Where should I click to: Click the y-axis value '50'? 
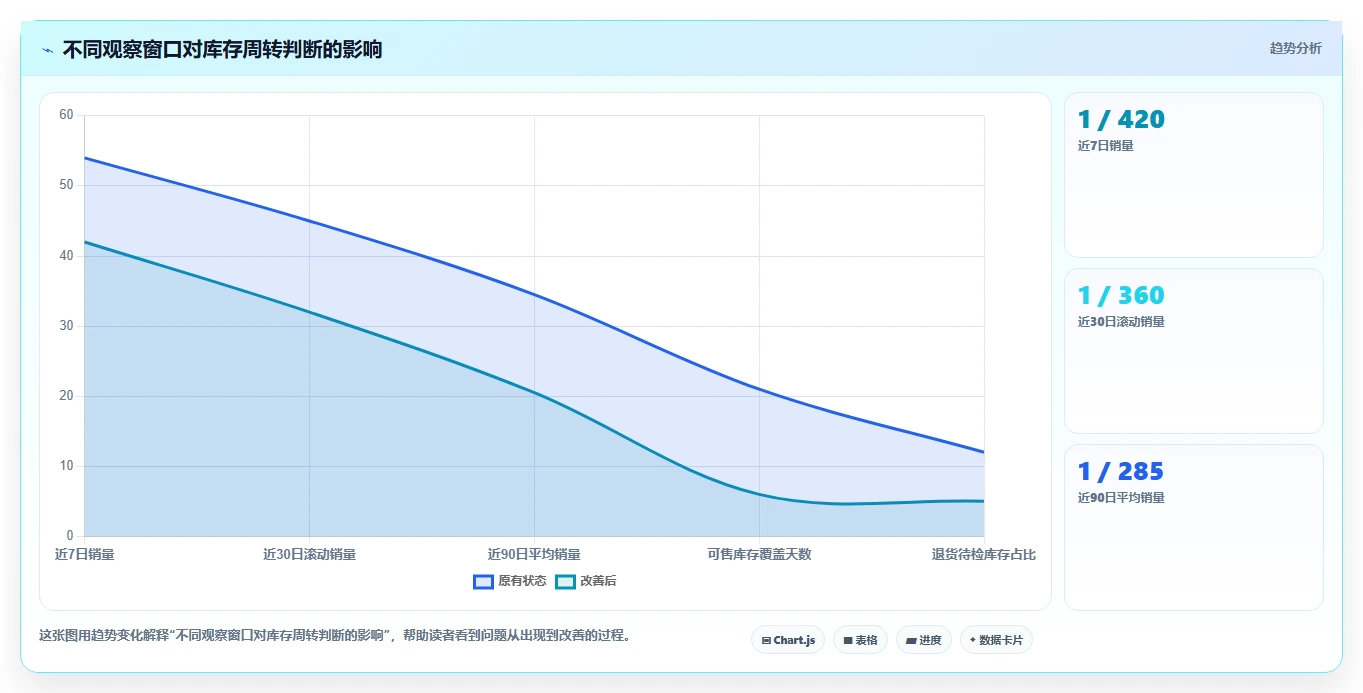pyautogui.click(x=67, y=185)
